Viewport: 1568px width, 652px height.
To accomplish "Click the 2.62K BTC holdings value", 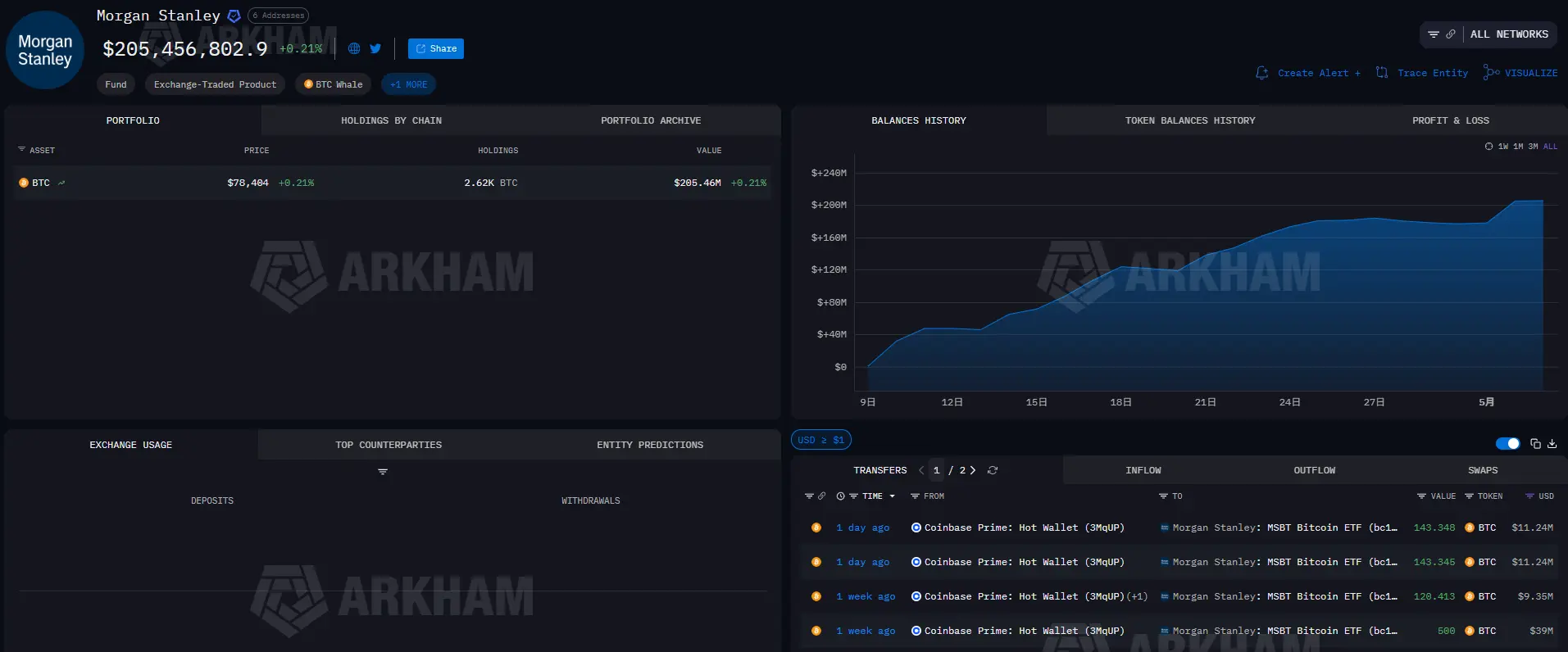I will pos(491,183).
